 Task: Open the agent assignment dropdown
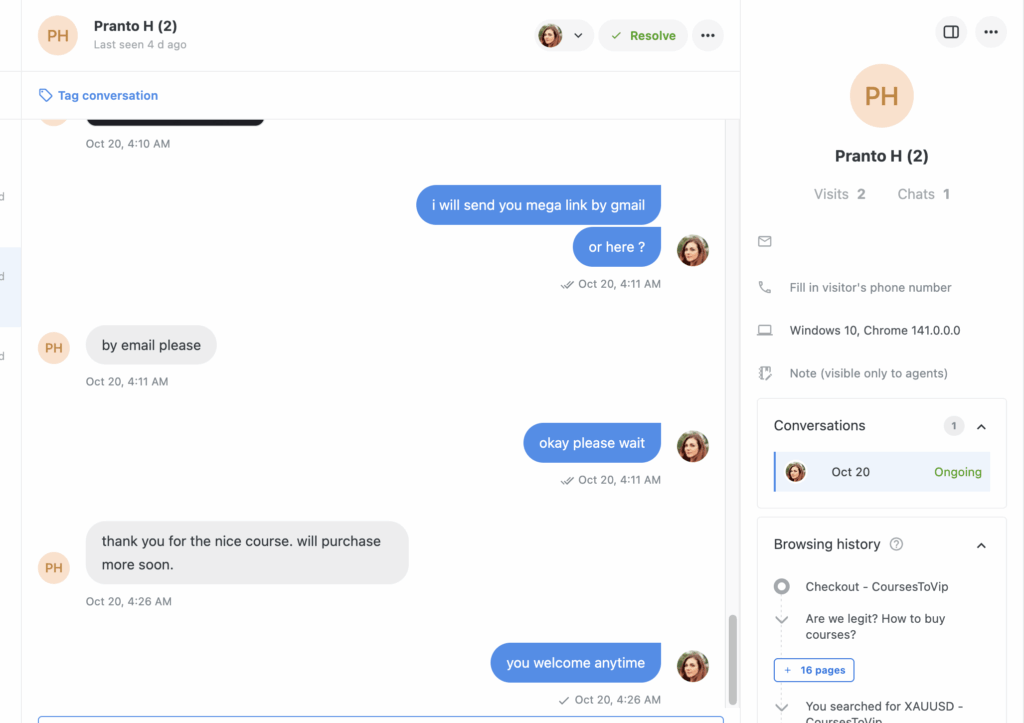click(x=565, y=36)
